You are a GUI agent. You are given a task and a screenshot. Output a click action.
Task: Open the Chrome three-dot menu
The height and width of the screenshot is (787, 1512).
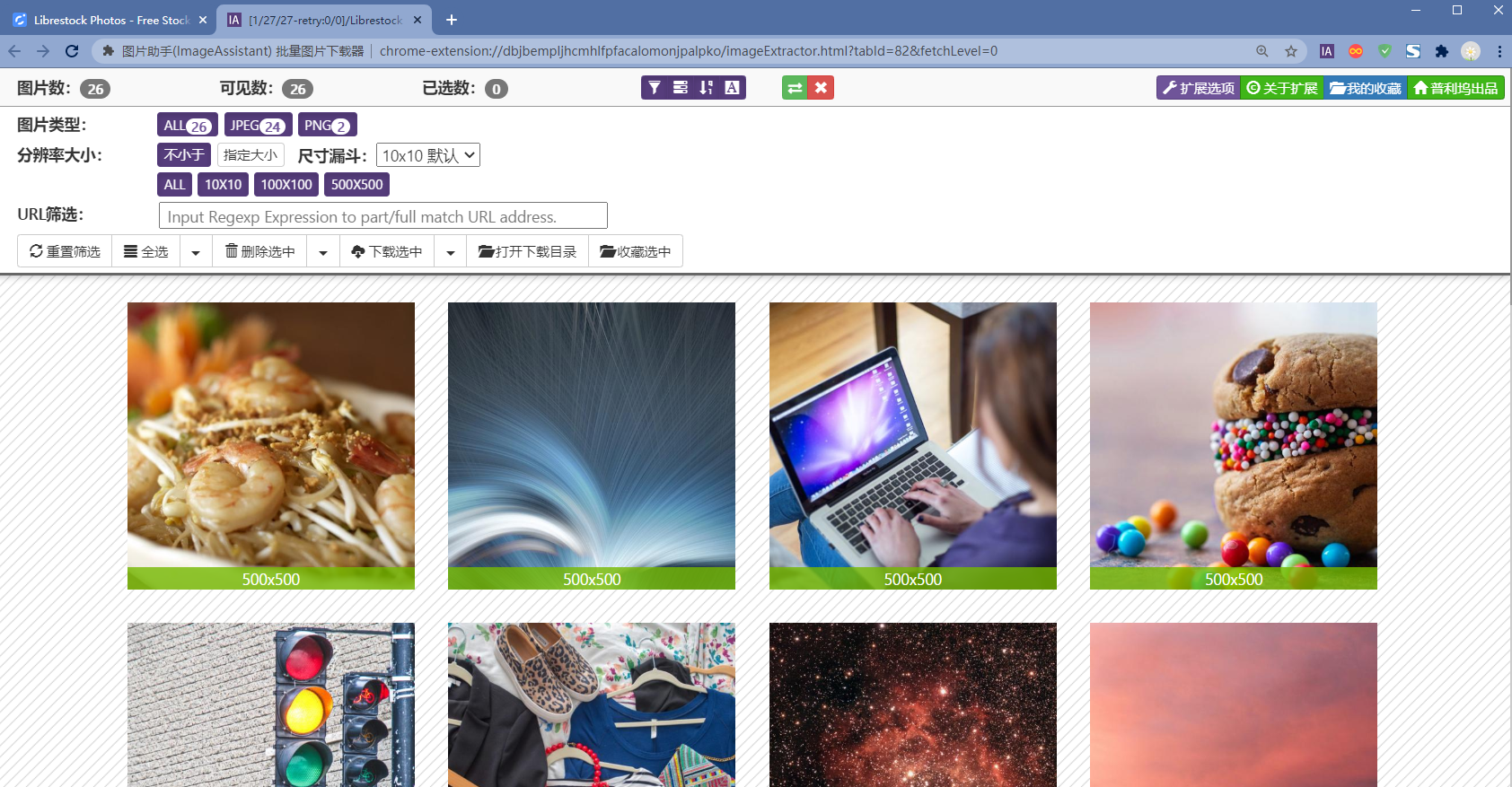1499,51
